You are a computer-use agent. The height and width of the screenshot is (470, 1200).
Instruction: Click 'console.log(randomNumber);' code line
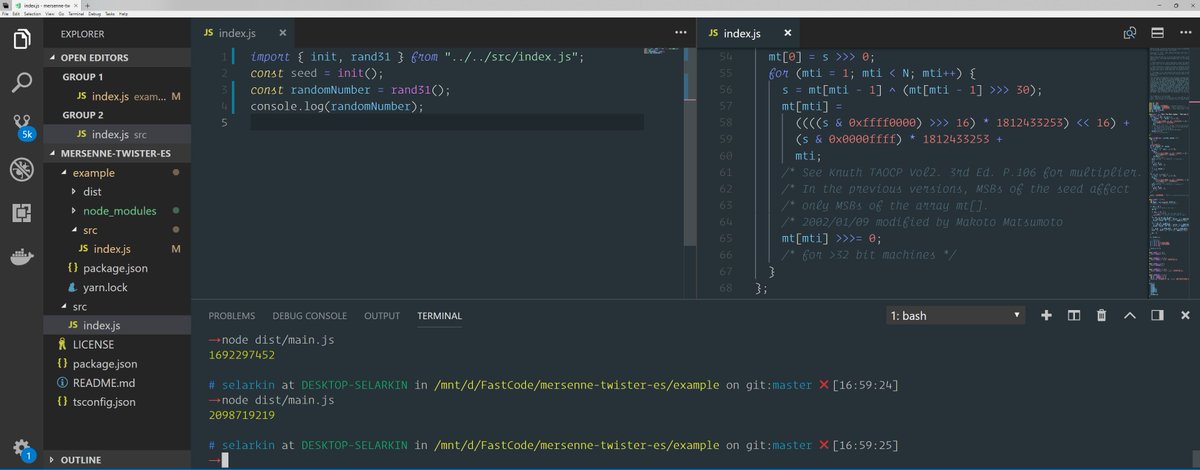(337, 106)
